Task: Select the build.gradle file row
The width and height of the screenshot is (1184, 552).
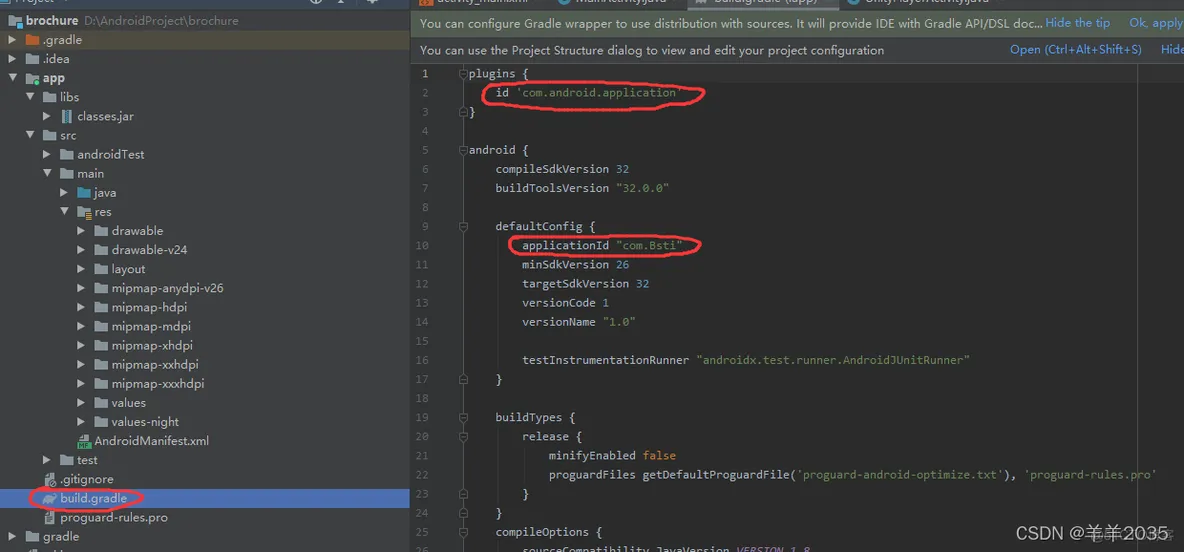Action: pyautogui.click(x=205, y=498)
